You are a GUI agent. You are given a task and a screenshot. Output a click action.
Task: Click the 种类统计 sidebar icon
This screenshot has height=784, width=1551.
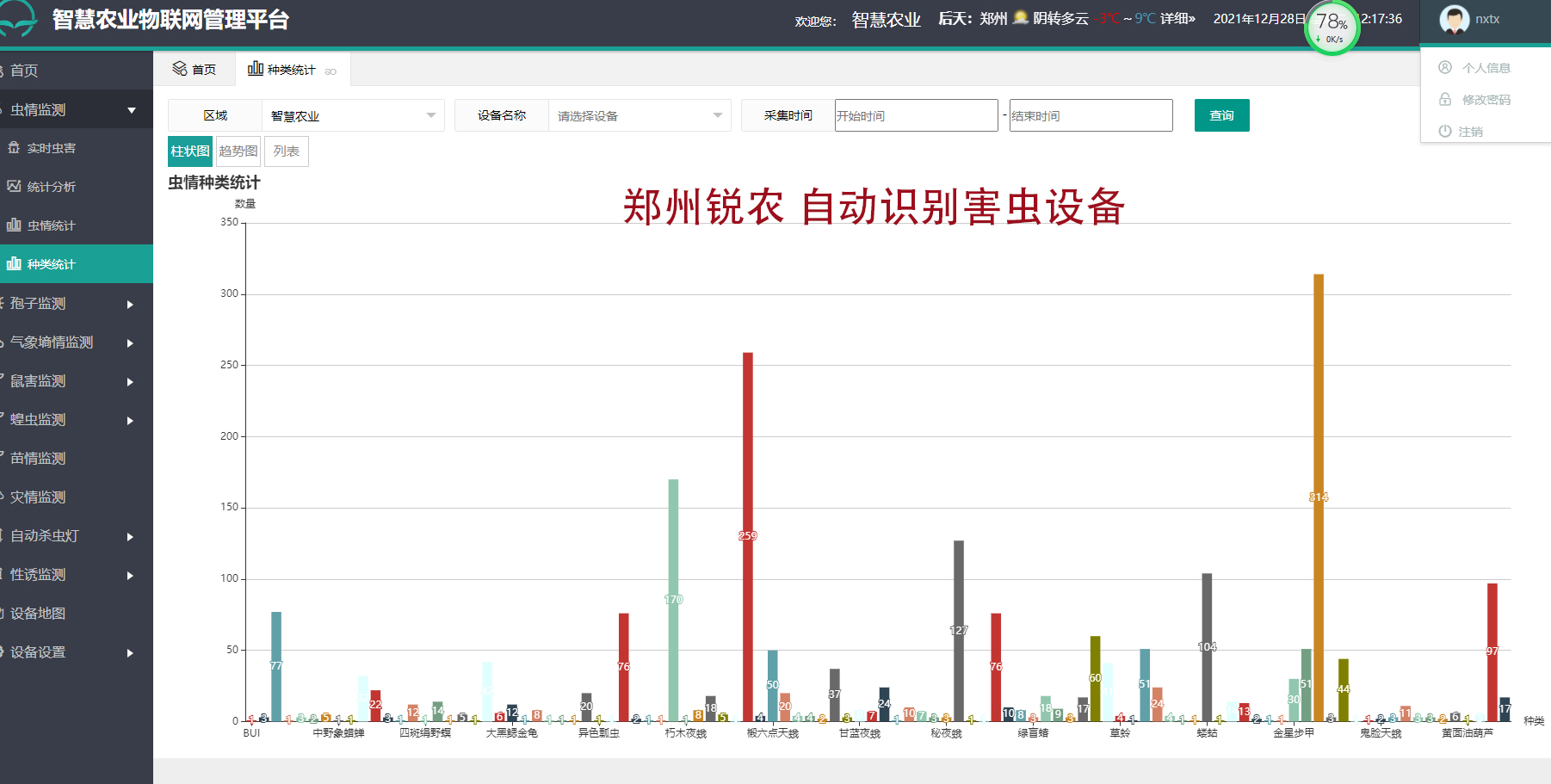click(x=14, y=264)
